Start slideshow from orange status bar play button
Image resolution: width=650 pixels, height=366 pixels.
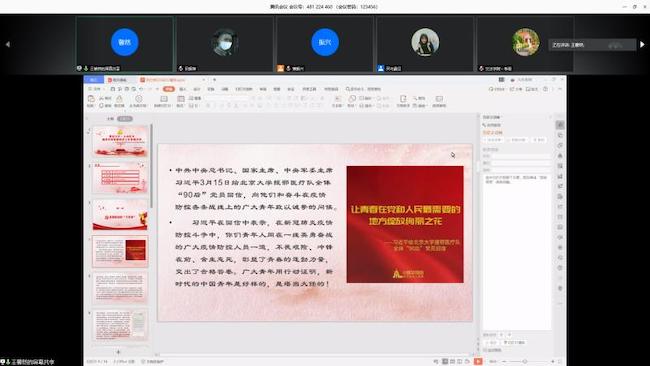pyautogui.click(x=478, y=361)
